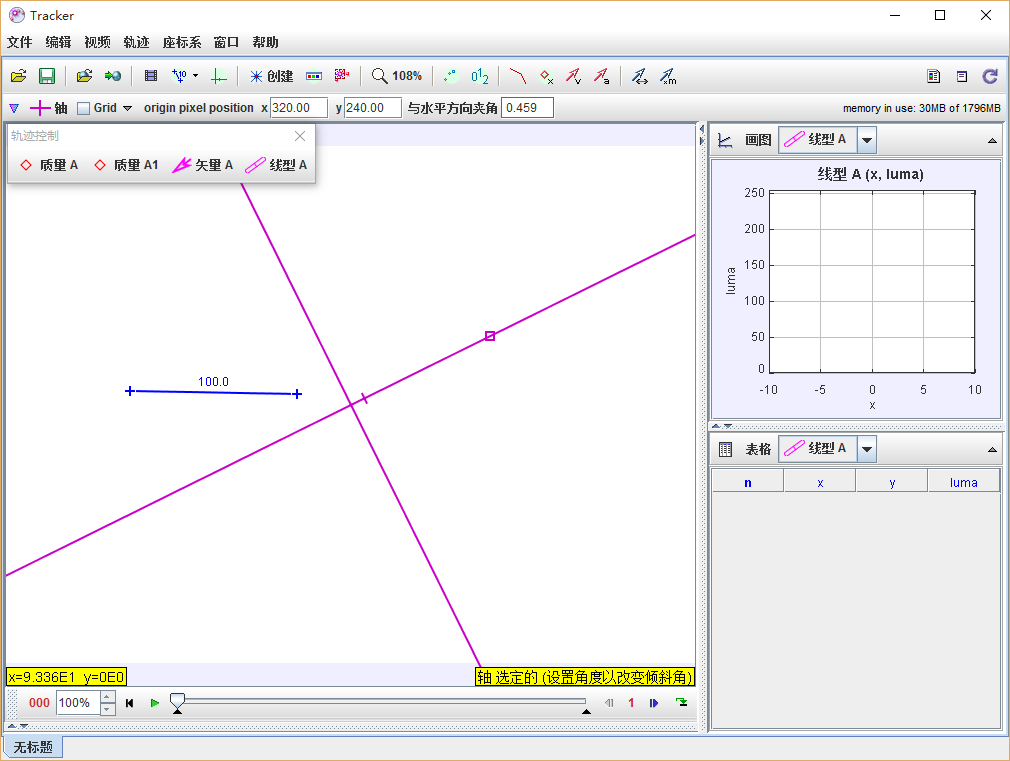Open the 座标系 menu
This screenshot has height=761, width=1010.
click(182, 43)
